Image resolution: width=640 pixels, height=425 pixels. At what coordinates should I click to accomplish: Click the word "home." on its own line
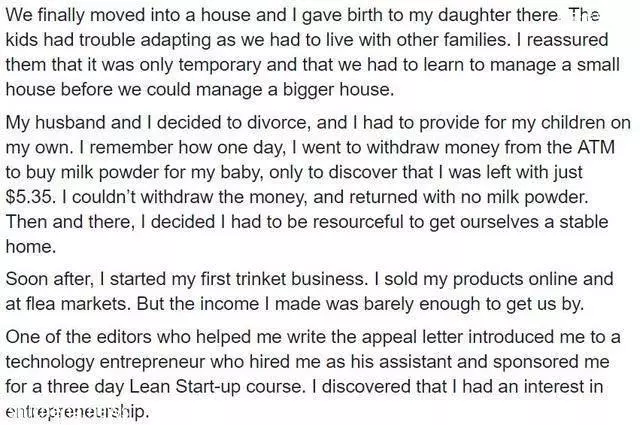[x=31, y=247]
